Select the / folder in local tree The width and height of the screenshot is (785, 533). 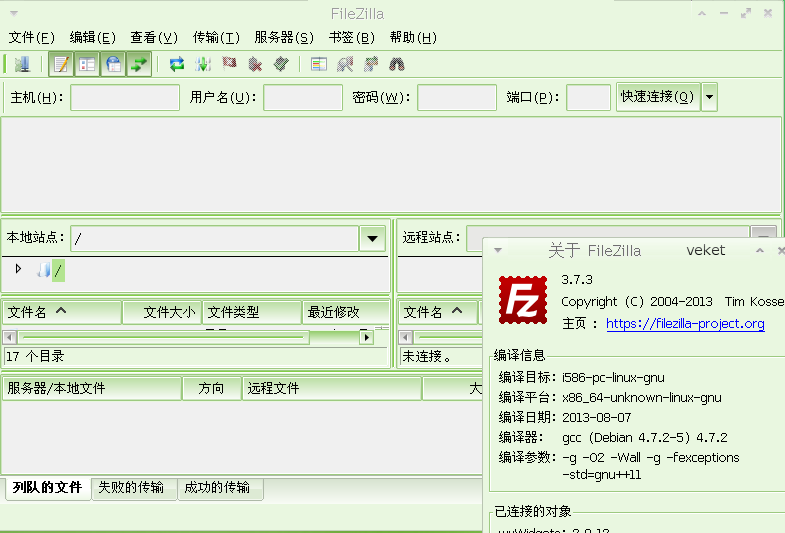pos(58,271)
